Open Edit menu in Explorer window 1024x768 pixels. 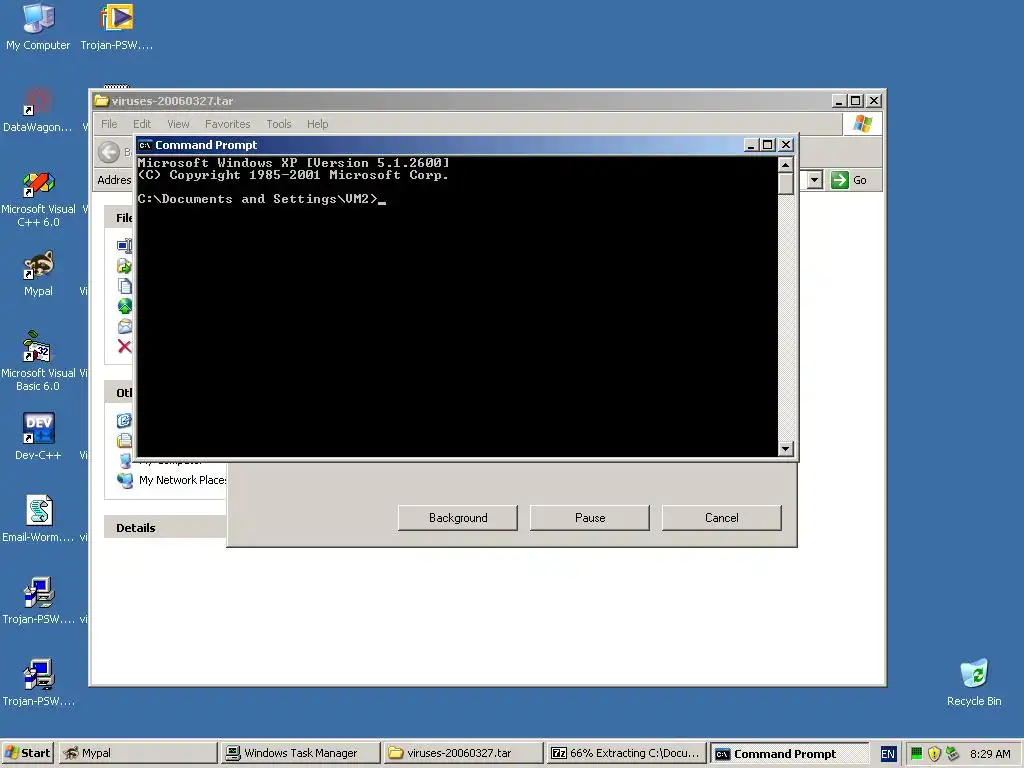pyautogui.click(x=142, y=124)
